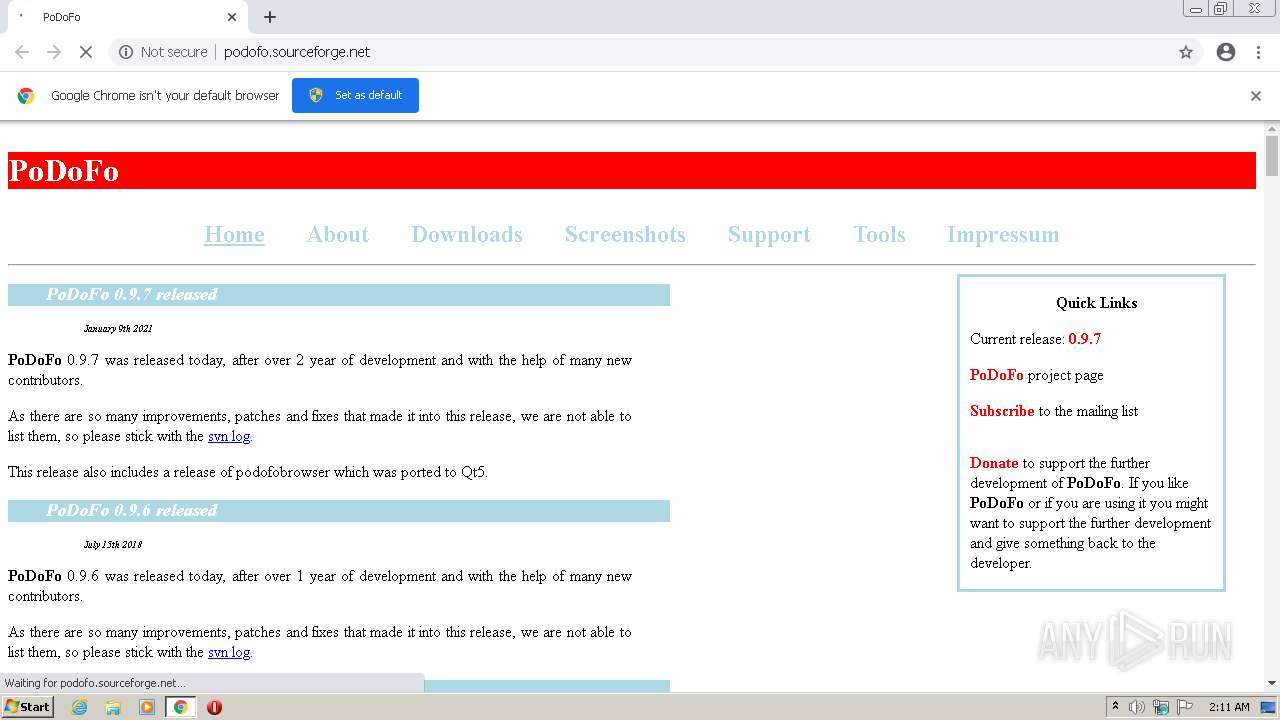Open the Screenshots navigation link

(x=625, y=234)
